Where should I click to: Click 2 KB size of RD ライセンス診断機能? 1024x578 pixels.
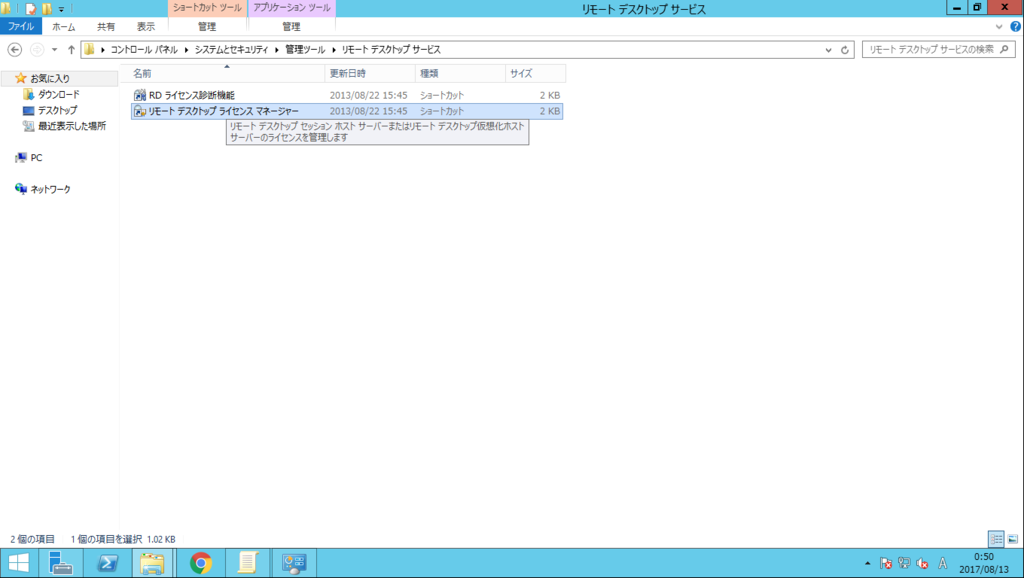[550, 95]
